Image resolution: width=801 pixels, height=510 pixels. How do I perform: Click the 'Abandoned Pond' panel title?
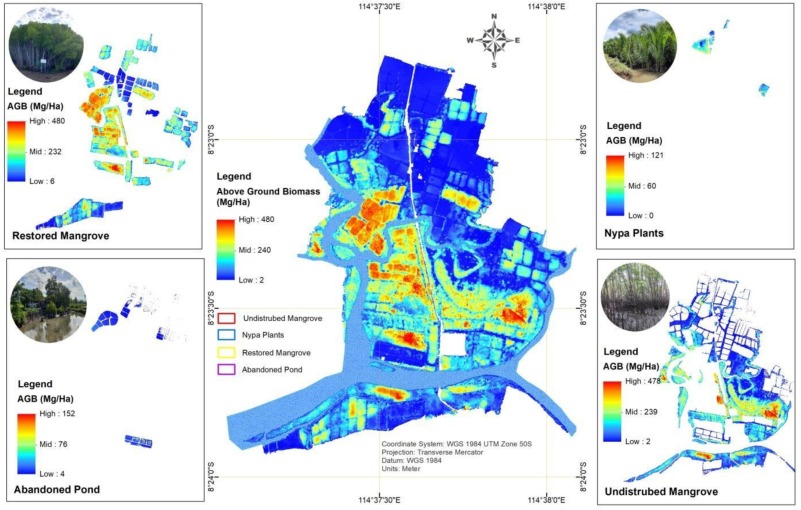[x=56, y=490]
